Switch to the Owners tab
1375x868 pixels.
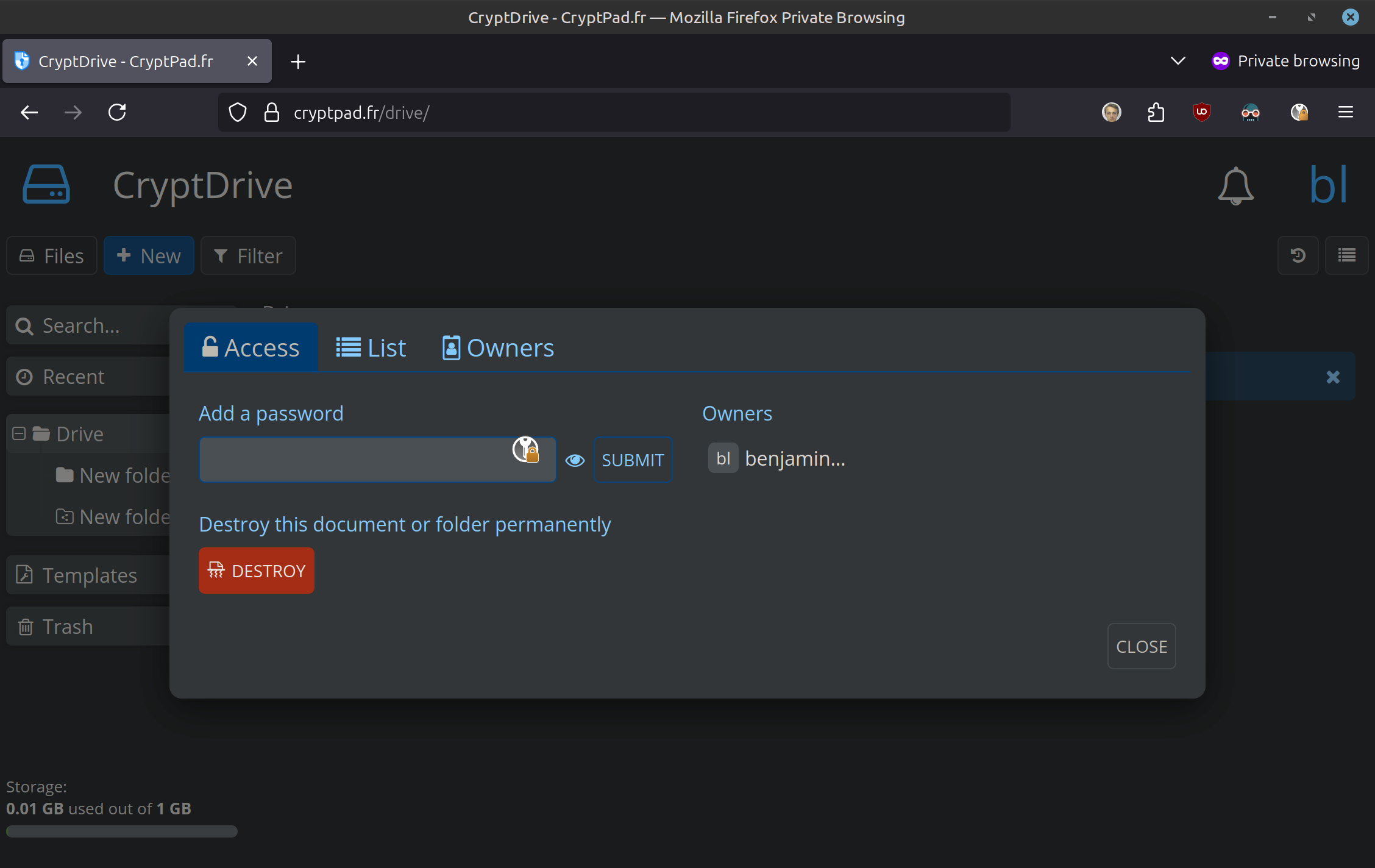(x=498, y=347)
